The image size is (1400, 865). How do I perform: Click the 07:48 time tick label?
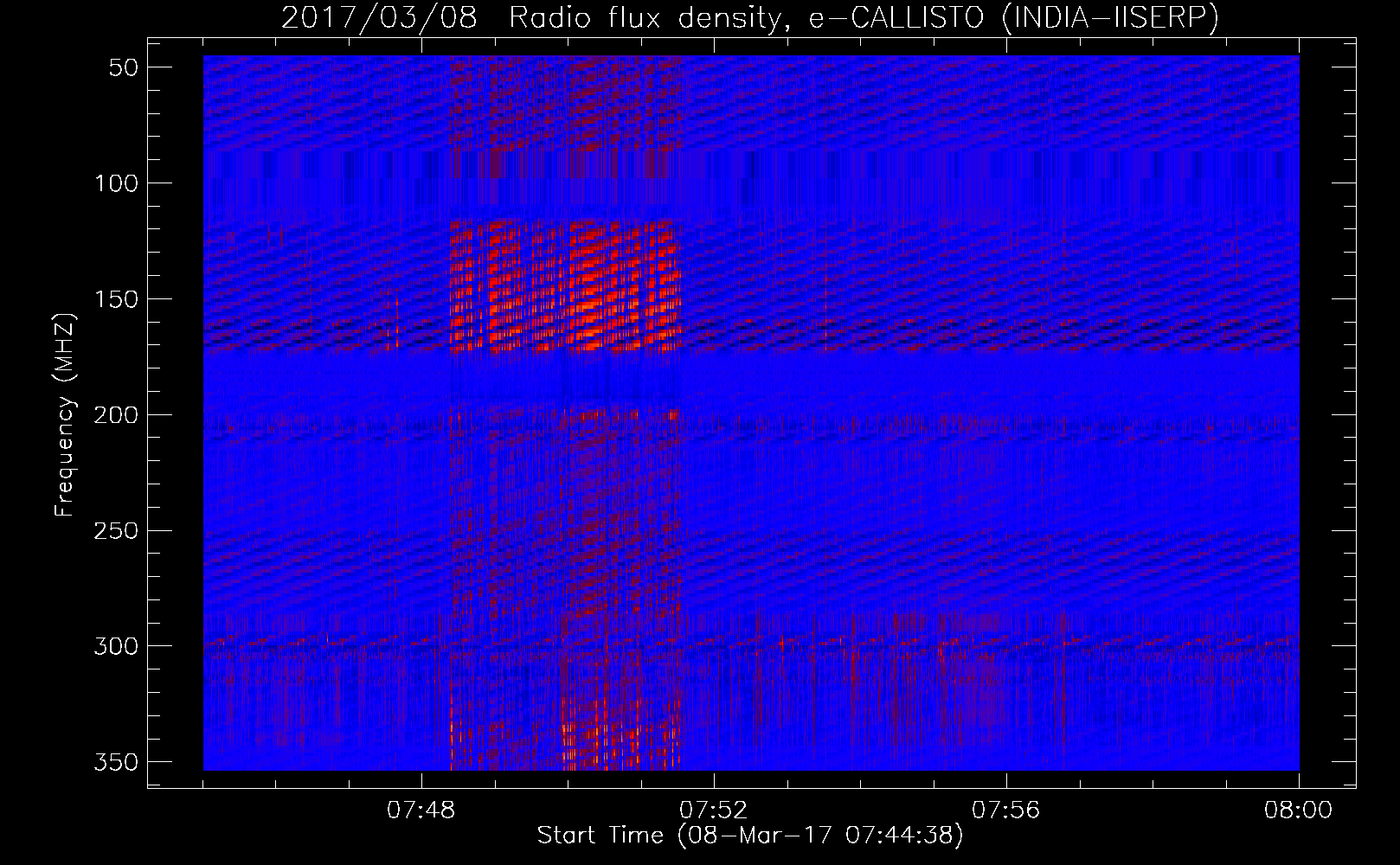click(421, 811)
